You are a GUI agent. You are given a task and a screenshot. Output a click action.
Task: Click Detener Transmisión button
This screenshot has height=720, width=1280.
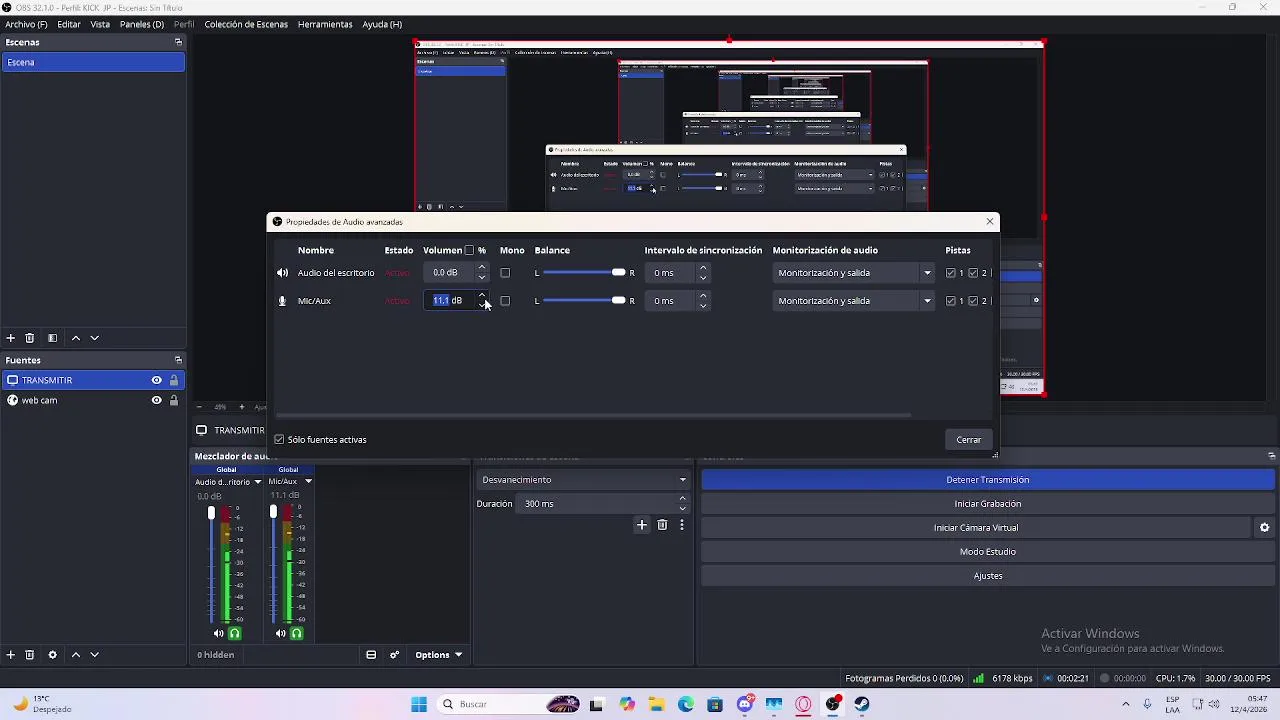click(987, 480)
